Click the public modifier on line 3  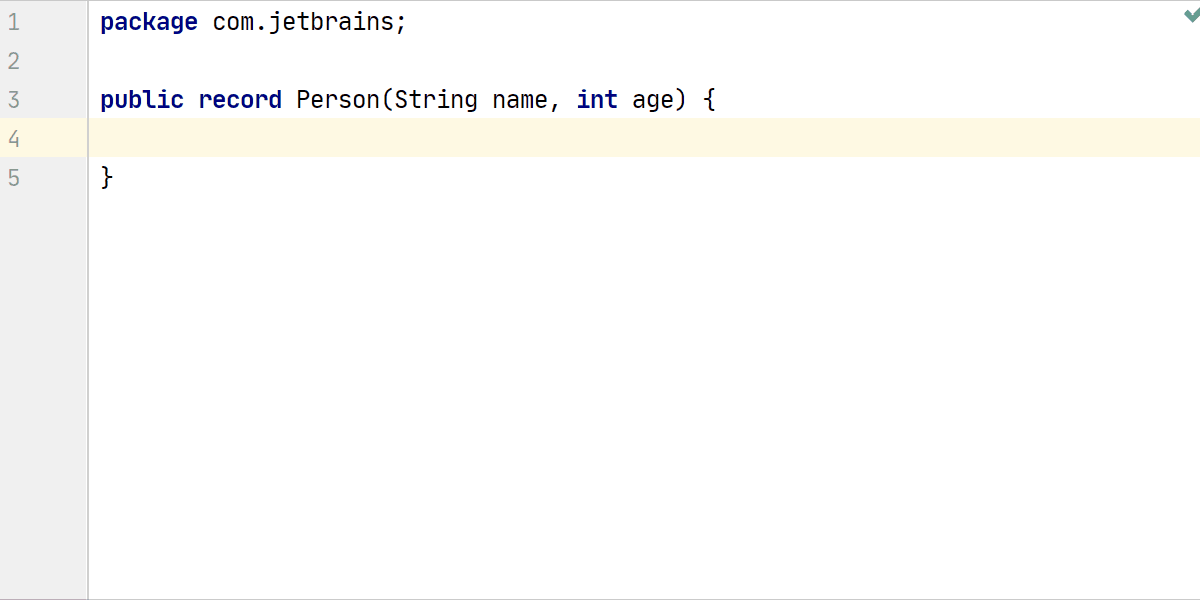[x=140, y=99]
